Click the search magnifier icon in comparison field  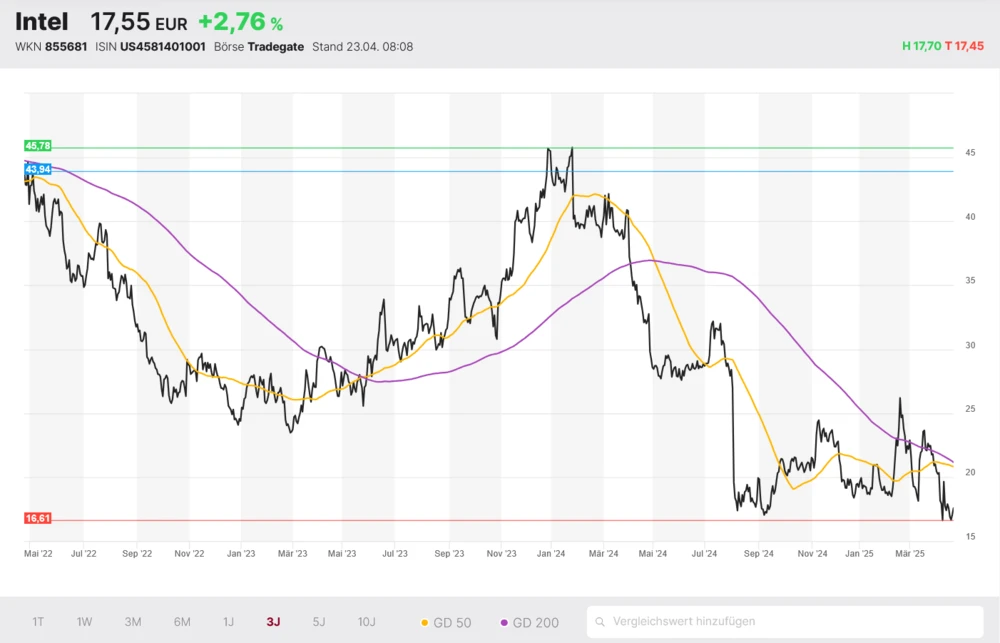(x=600, y=621)
